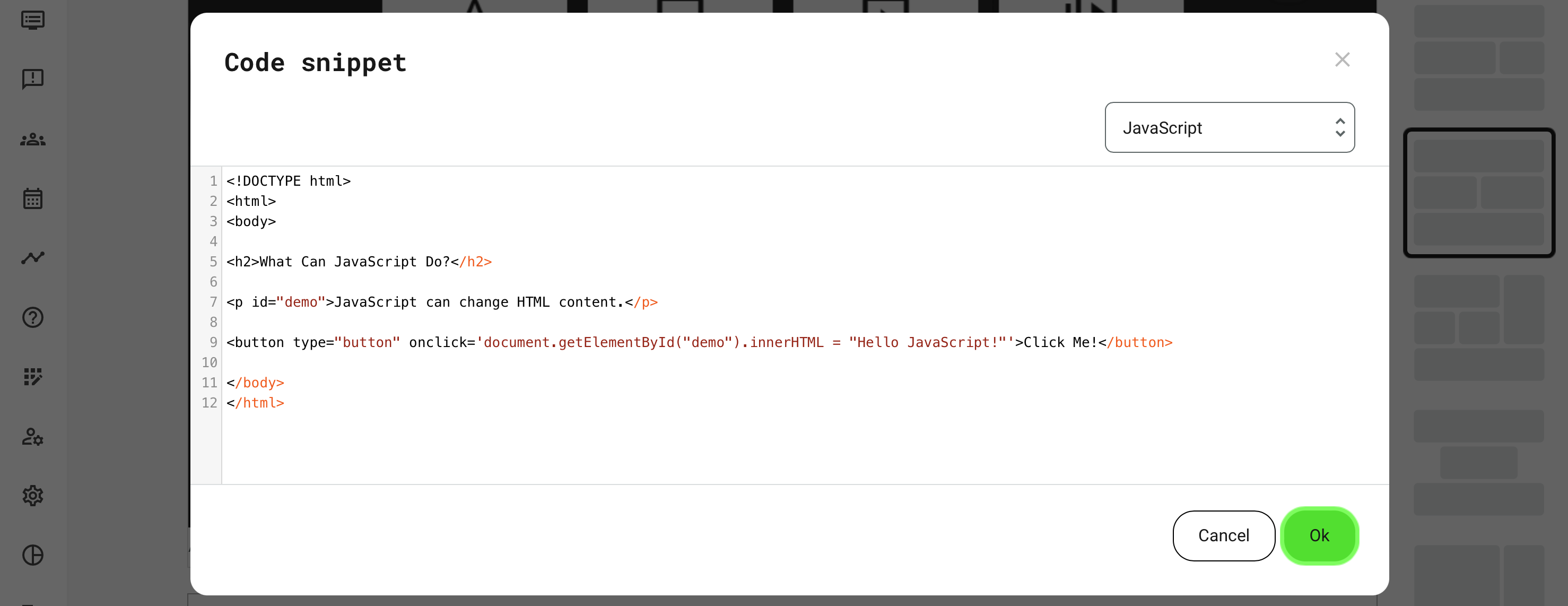This screenshot has width=1568, height=606.
Task: Select the highlighted slide layout thumbnail
Action: point(1478,193)
